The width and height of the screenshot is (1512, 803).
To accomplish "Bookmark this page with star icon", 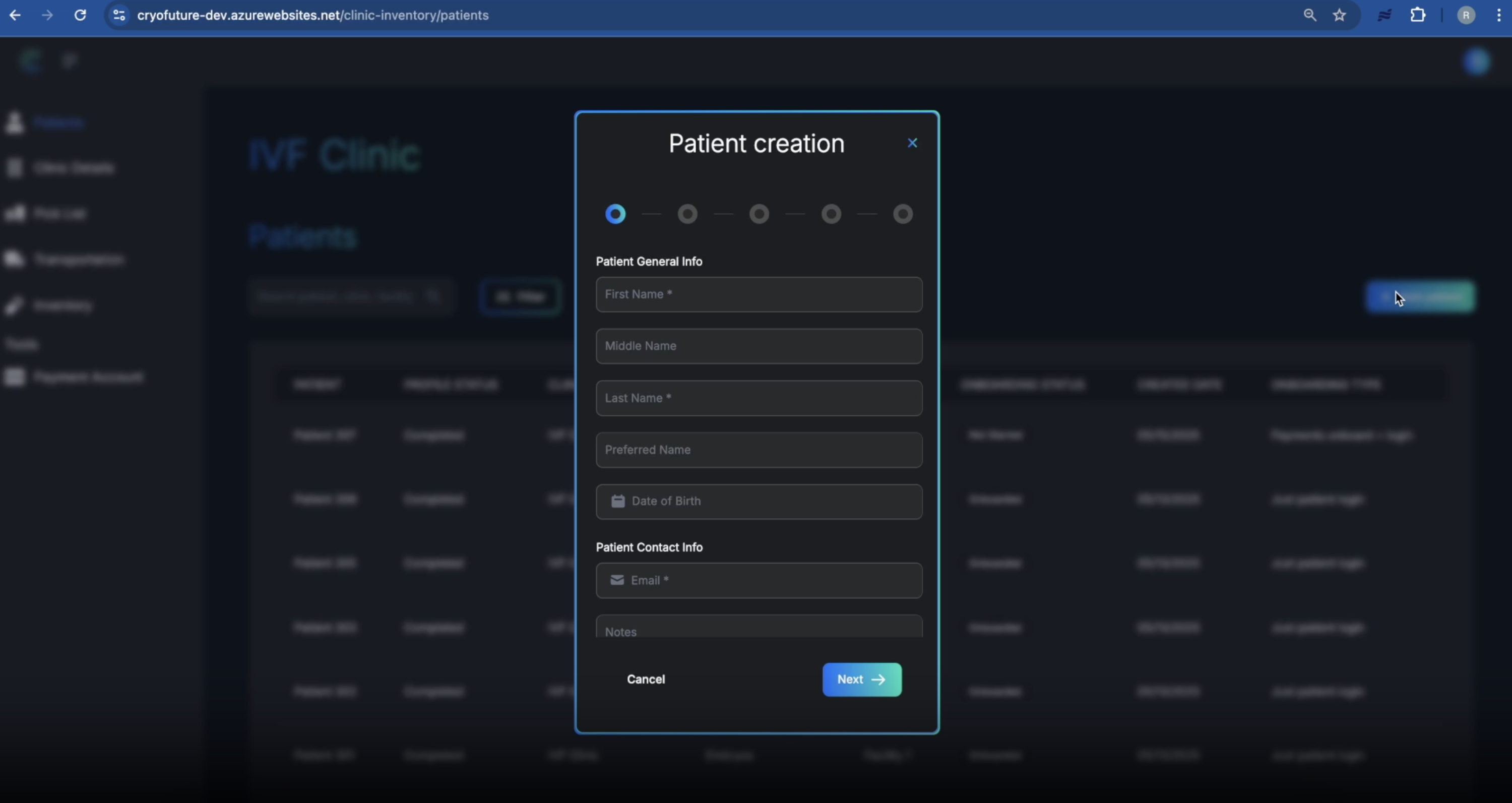I will pos(1340,15).
